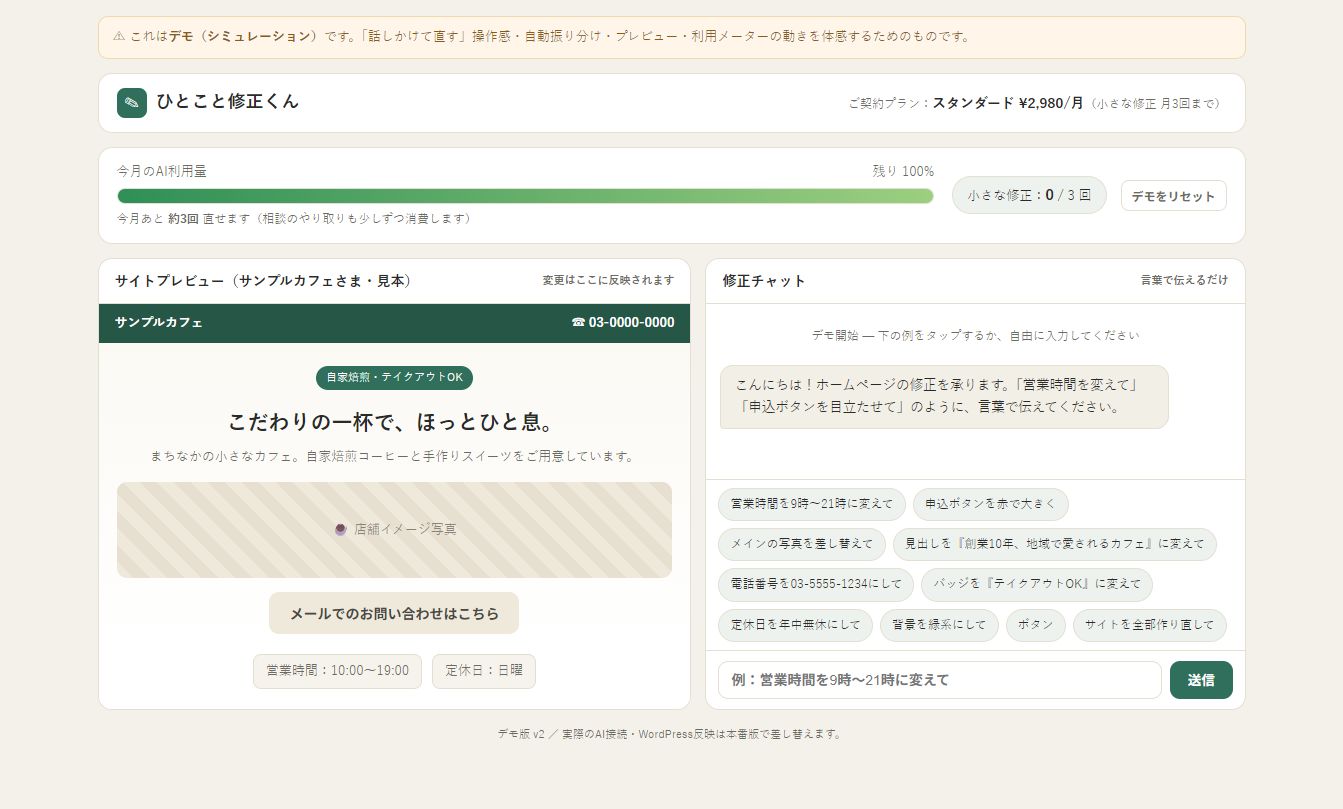Click メールでのお問い合わせはこちら button in preview

pyautogui.click(x=394, y=613)
